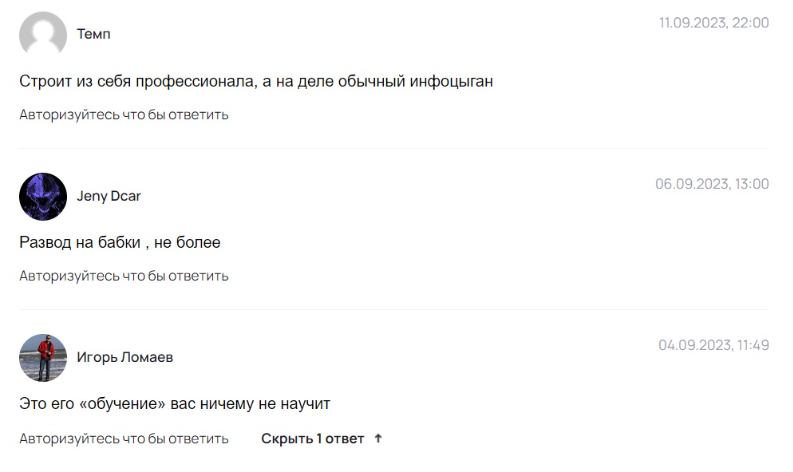This screenshot has width=793, height=472.
Task: Click the comment starting with Строит из себя
Action: [x=256, y=81]
